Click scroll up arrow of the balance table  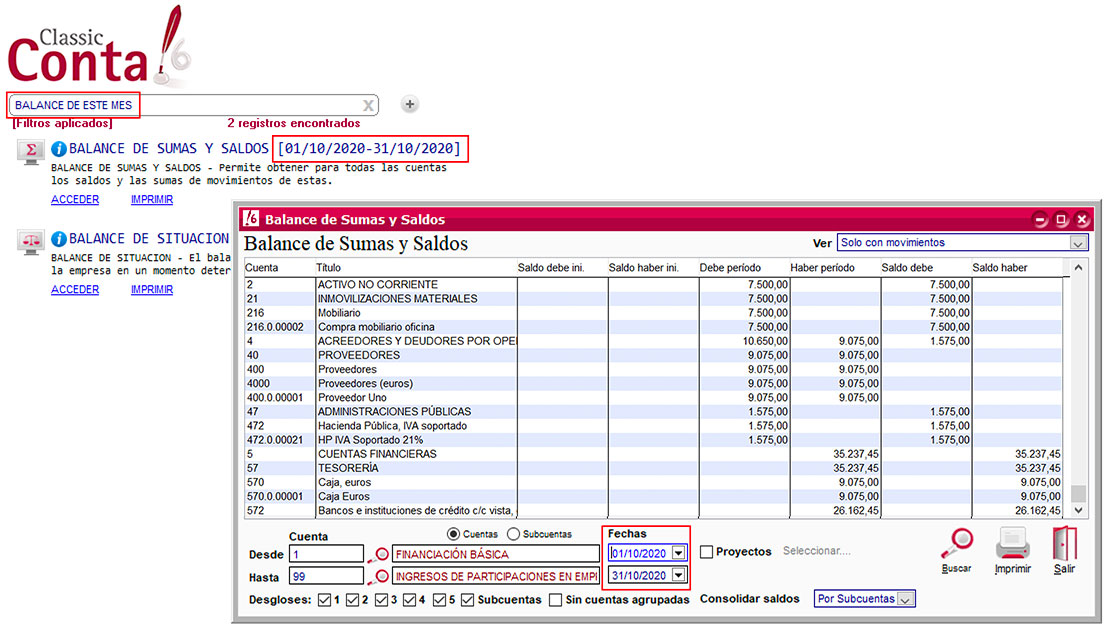point(1078,268)
